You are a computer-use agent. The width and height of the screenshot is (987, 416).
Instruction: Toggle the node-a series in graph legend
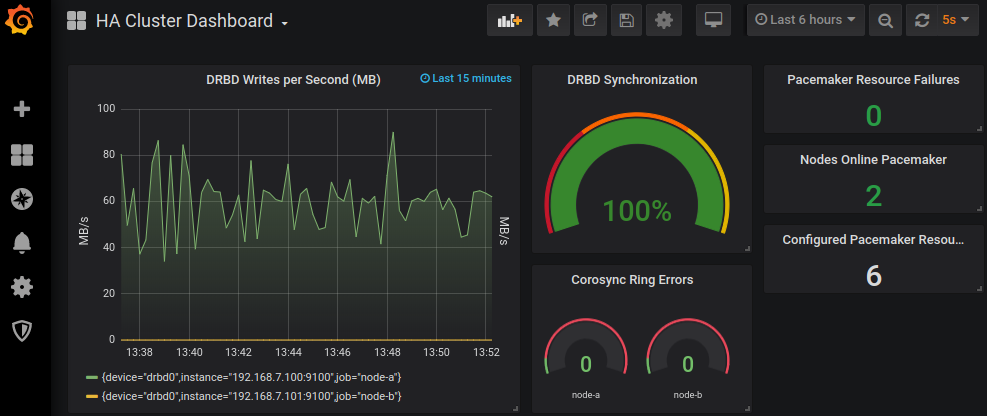(x=244, y=377)
